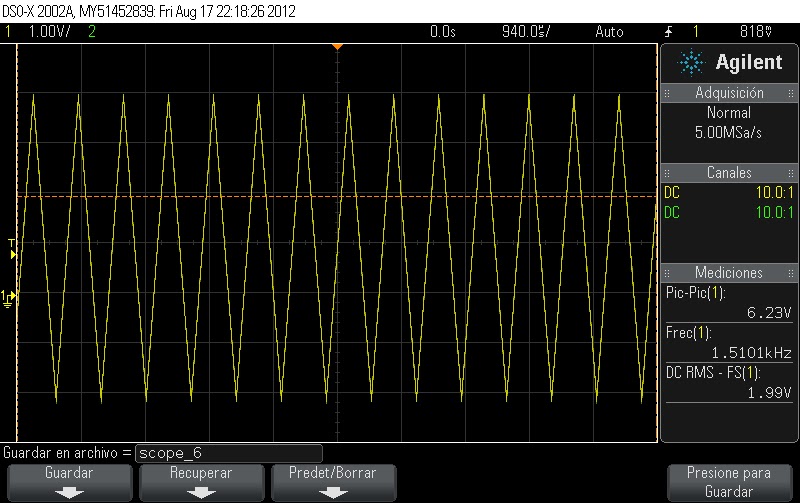Click the 5.00MSa/s sample rate text
Viewport: 800px width, 503px height.
[728, 133]
